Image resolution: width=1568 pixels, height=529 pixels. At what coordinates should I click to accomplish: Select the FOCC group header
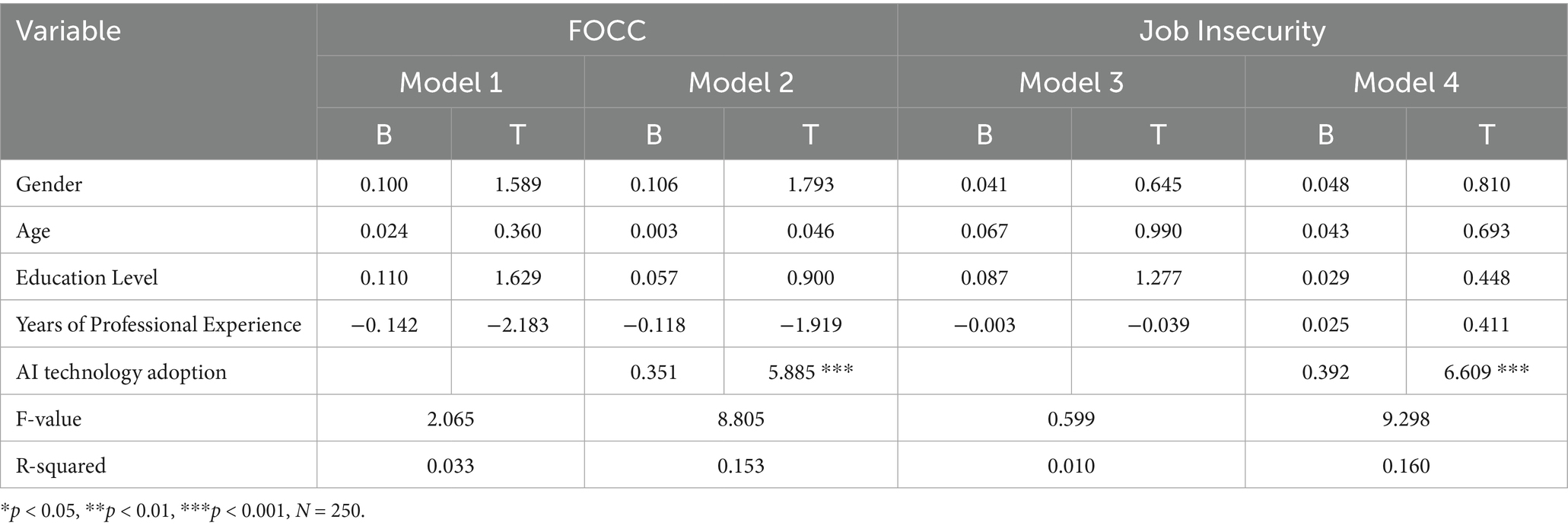(x=606, y=31)
